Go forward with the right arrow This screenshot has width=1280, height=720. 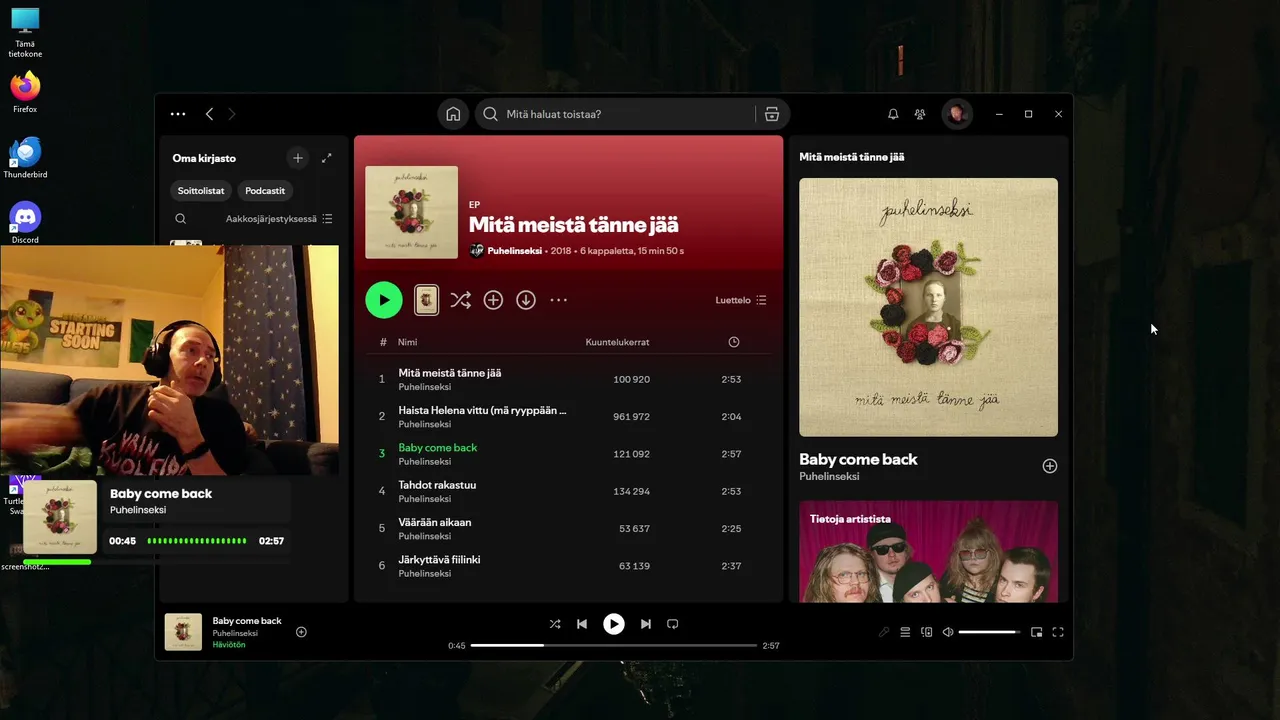tap(232, 114)
